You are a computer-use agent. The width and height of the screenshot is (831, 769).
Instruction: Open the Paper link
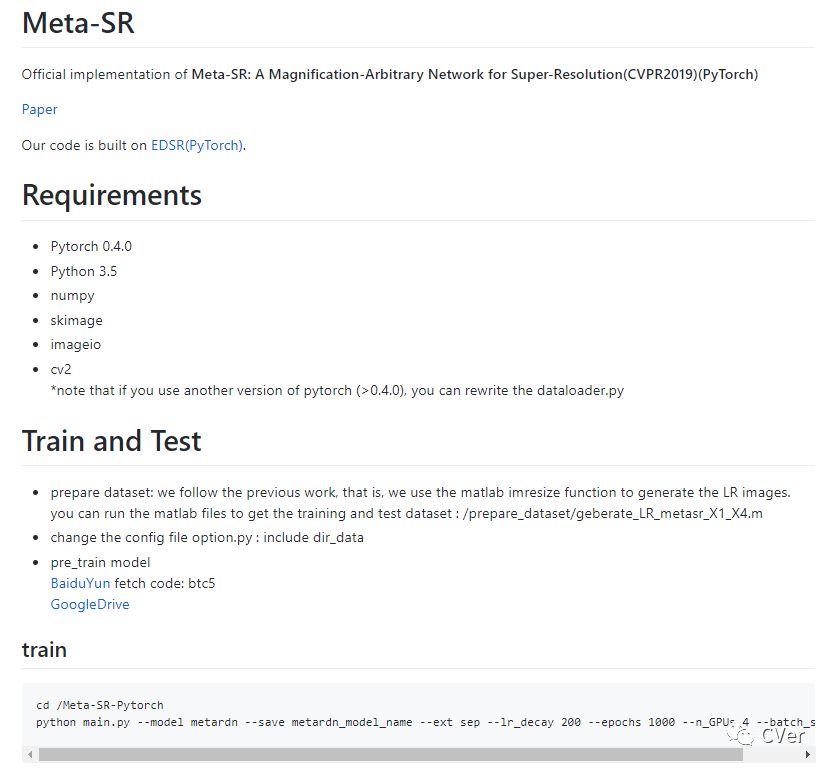click(x=39, y=109)
